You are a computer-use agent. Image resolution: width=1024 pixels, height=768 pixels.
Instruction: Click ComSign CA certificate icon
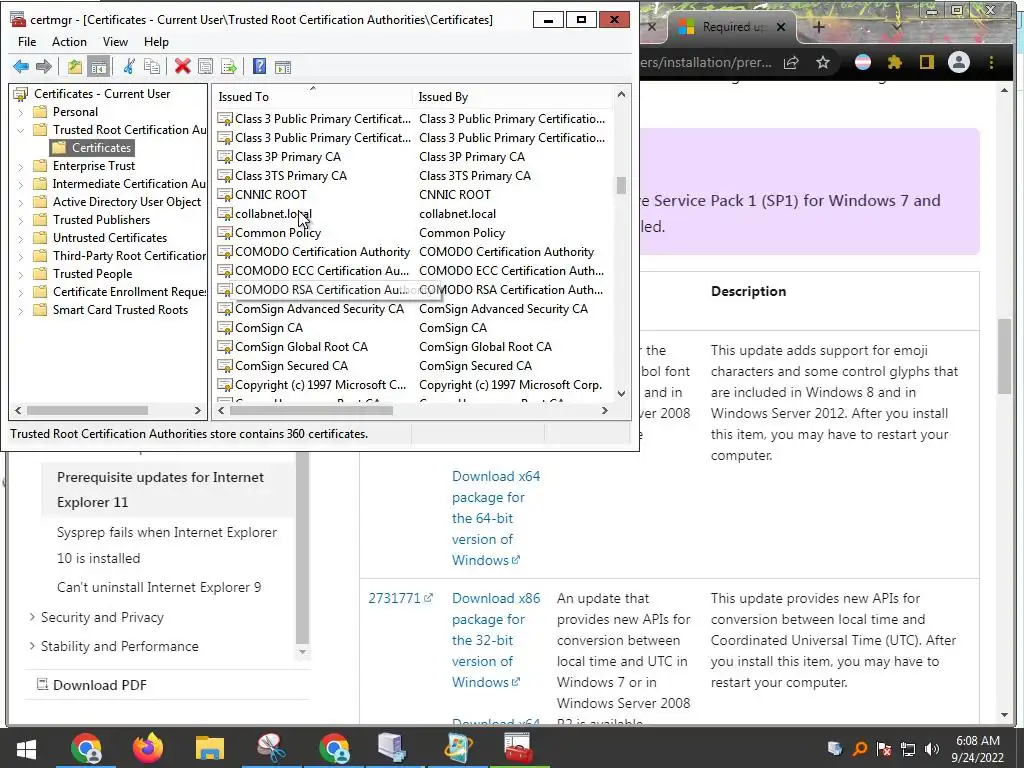[x=225, y=328]
